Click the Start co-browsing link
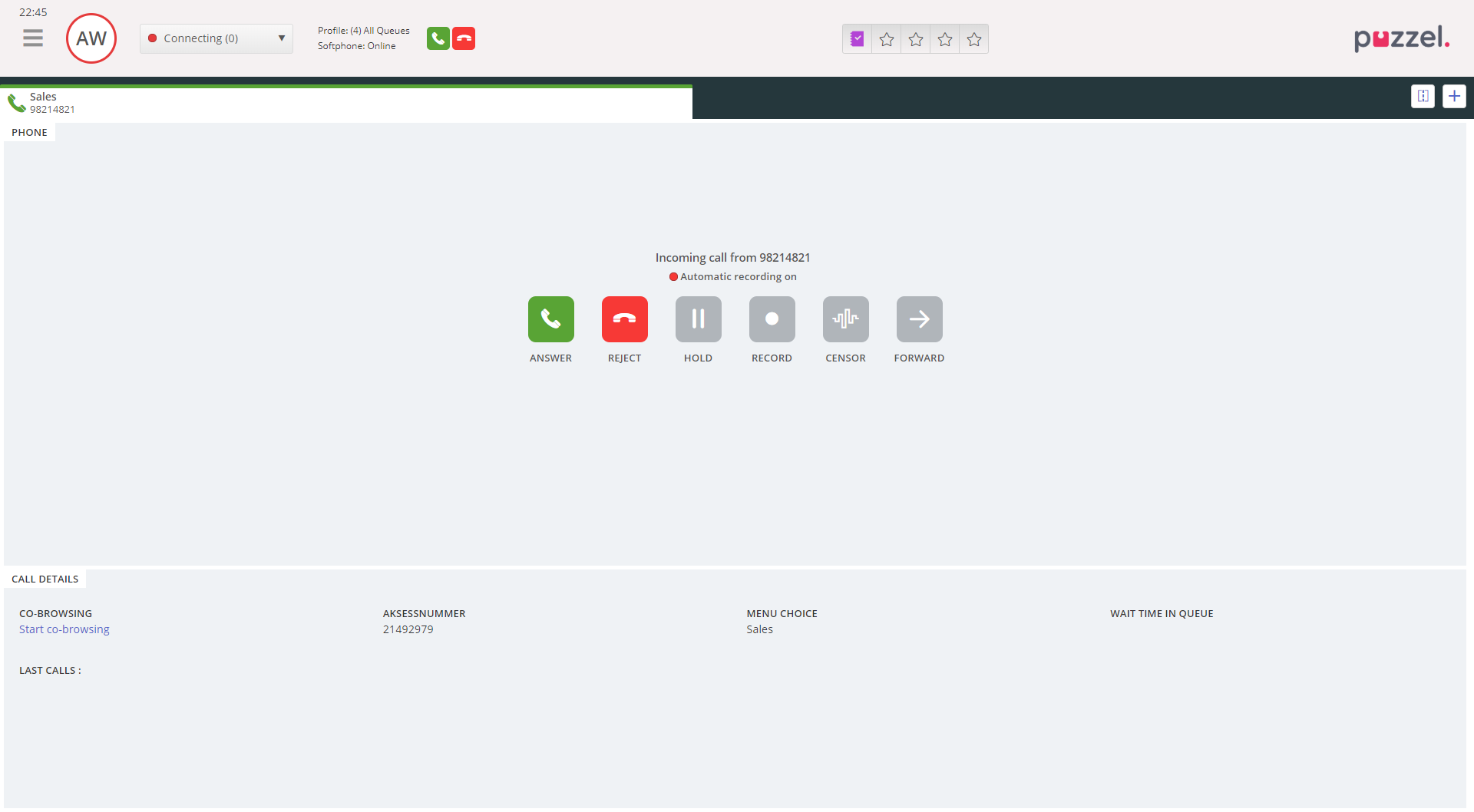This screenshot has height=812, width=1474. click(64, 629)
